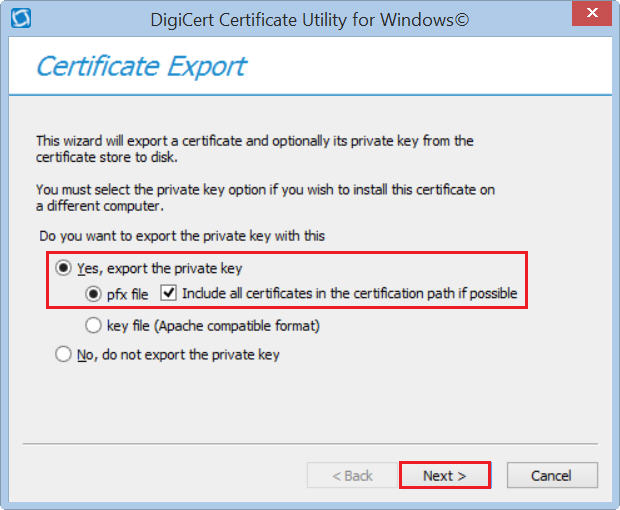This screenshot has height=510, width=620.
Task: Click the DigiCert app icon in title bar
Action: (20, 18)
